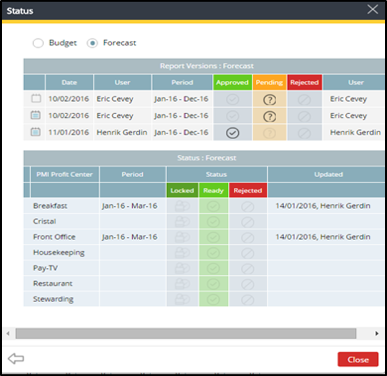Click the Rejected icon for Pay-TV
387x376 pixels.
pyautogui.click(x=248, y=269)
